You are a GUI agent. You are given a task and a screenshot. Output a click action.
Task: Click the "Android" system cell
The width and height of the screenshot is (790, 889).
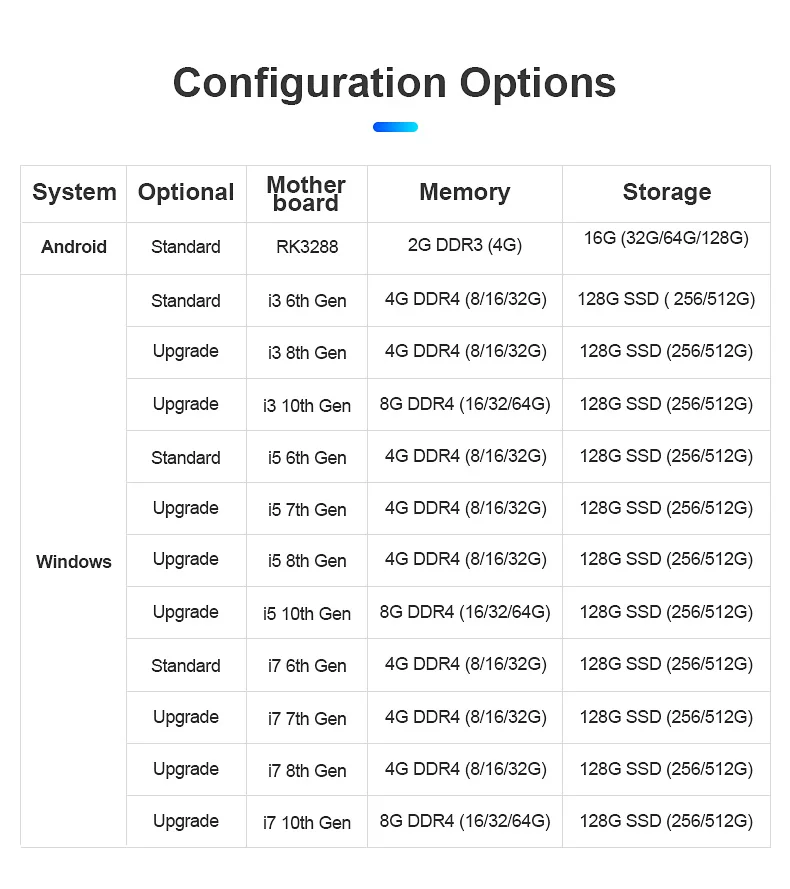tap(74, 247)
